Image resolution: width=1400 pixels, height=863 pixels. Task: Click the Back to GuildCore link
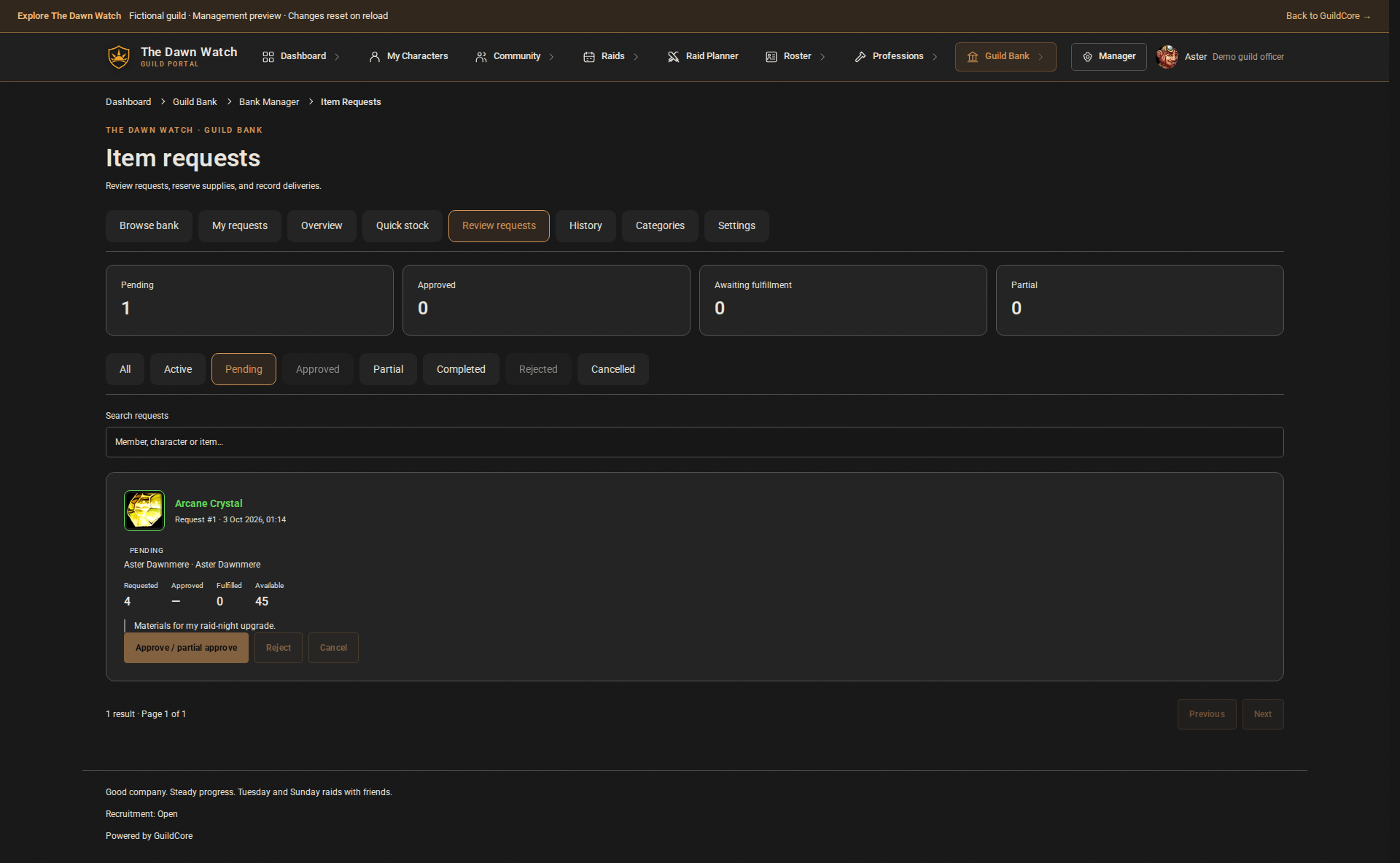point(1328,16)
